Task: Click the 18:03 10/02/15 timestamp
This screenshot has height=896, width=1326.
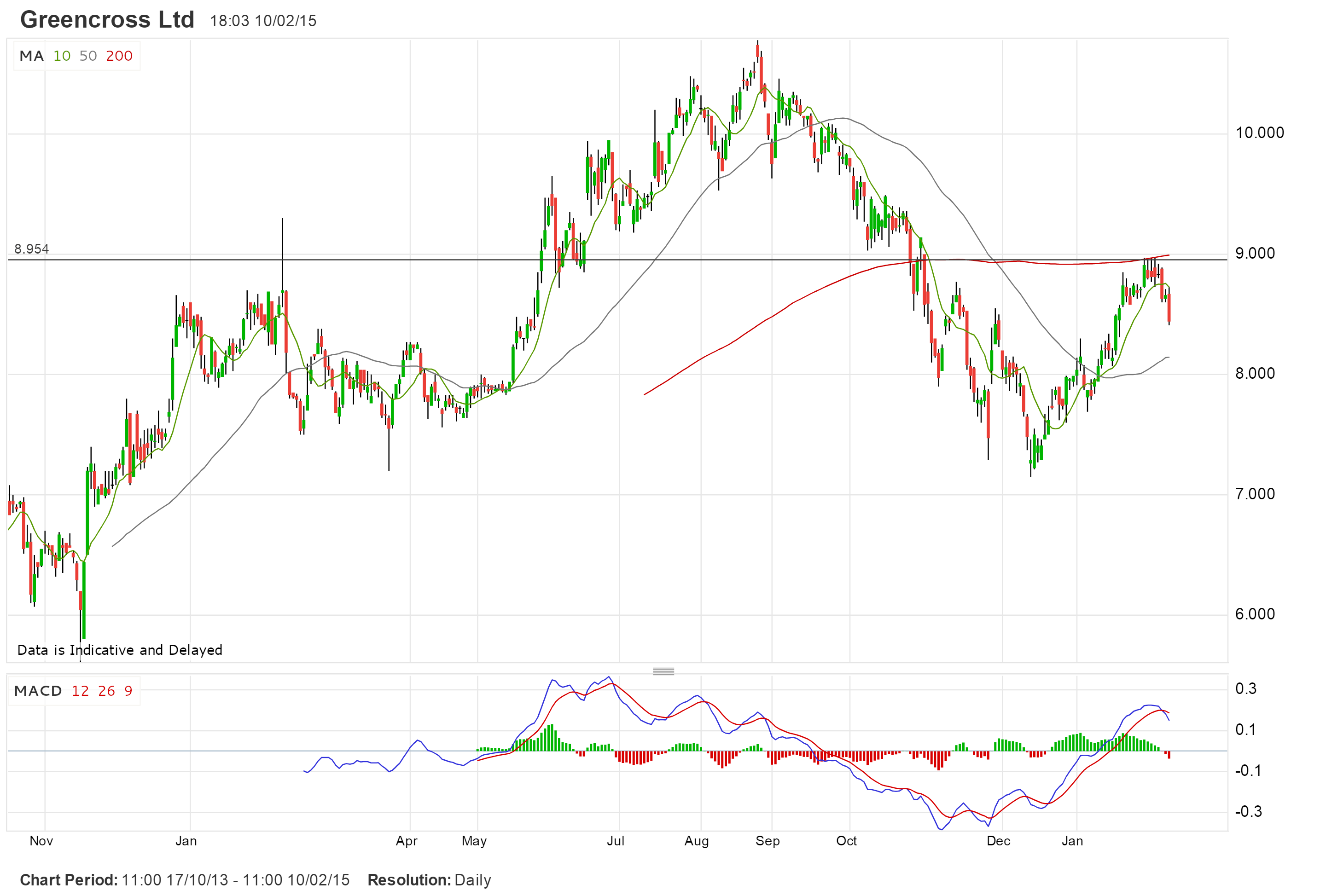Action: (263, 21)
